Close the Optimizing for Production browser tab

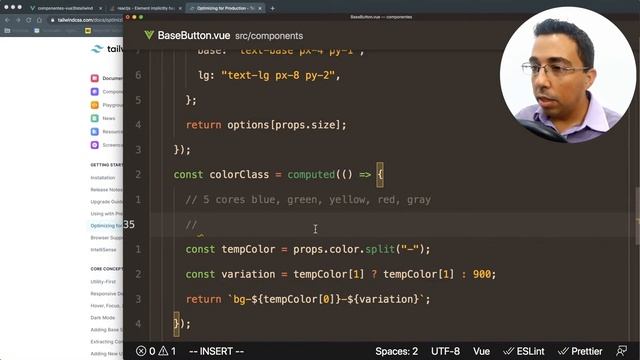(260, 8)
